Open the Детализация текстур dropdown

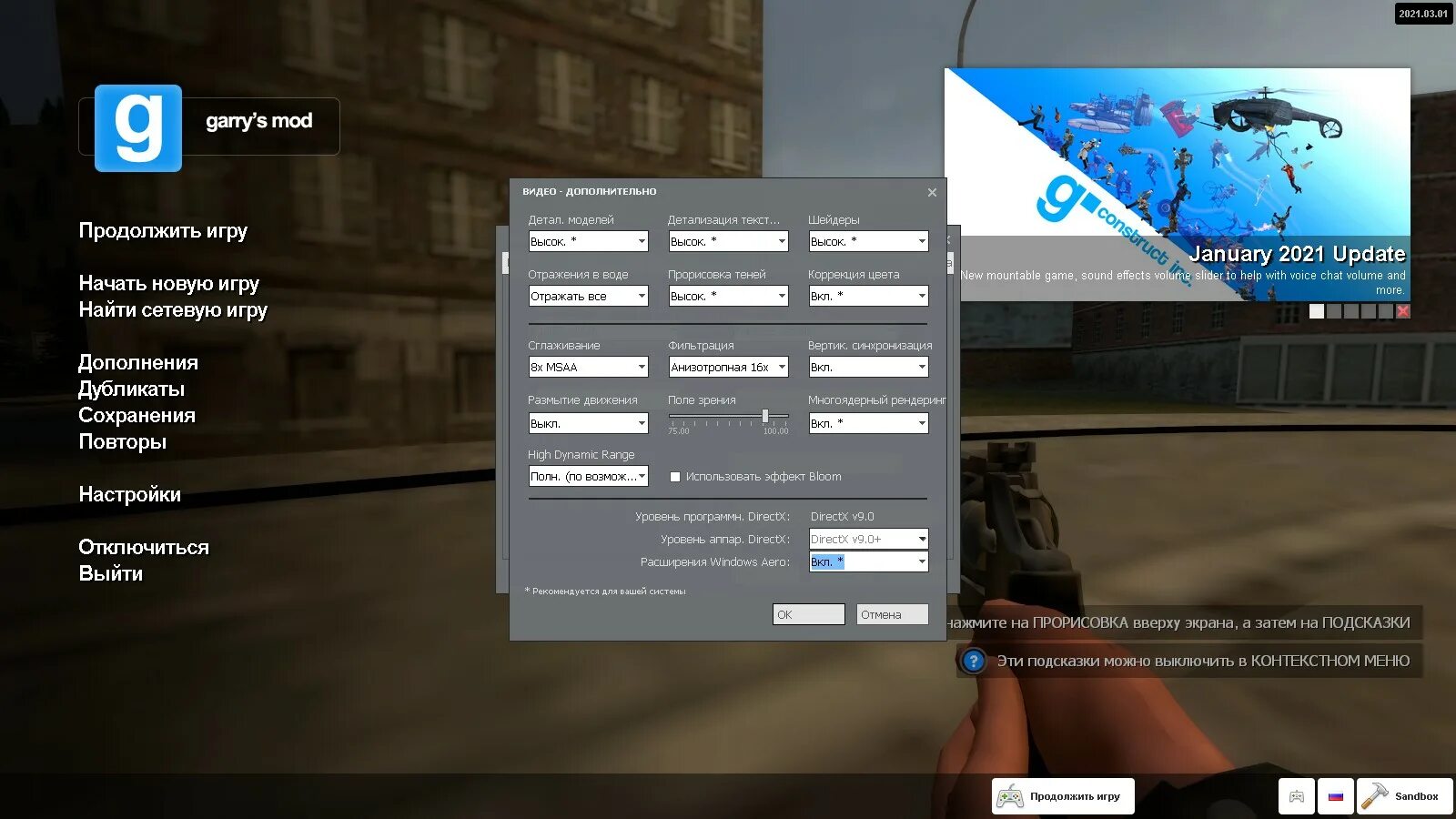729,241
